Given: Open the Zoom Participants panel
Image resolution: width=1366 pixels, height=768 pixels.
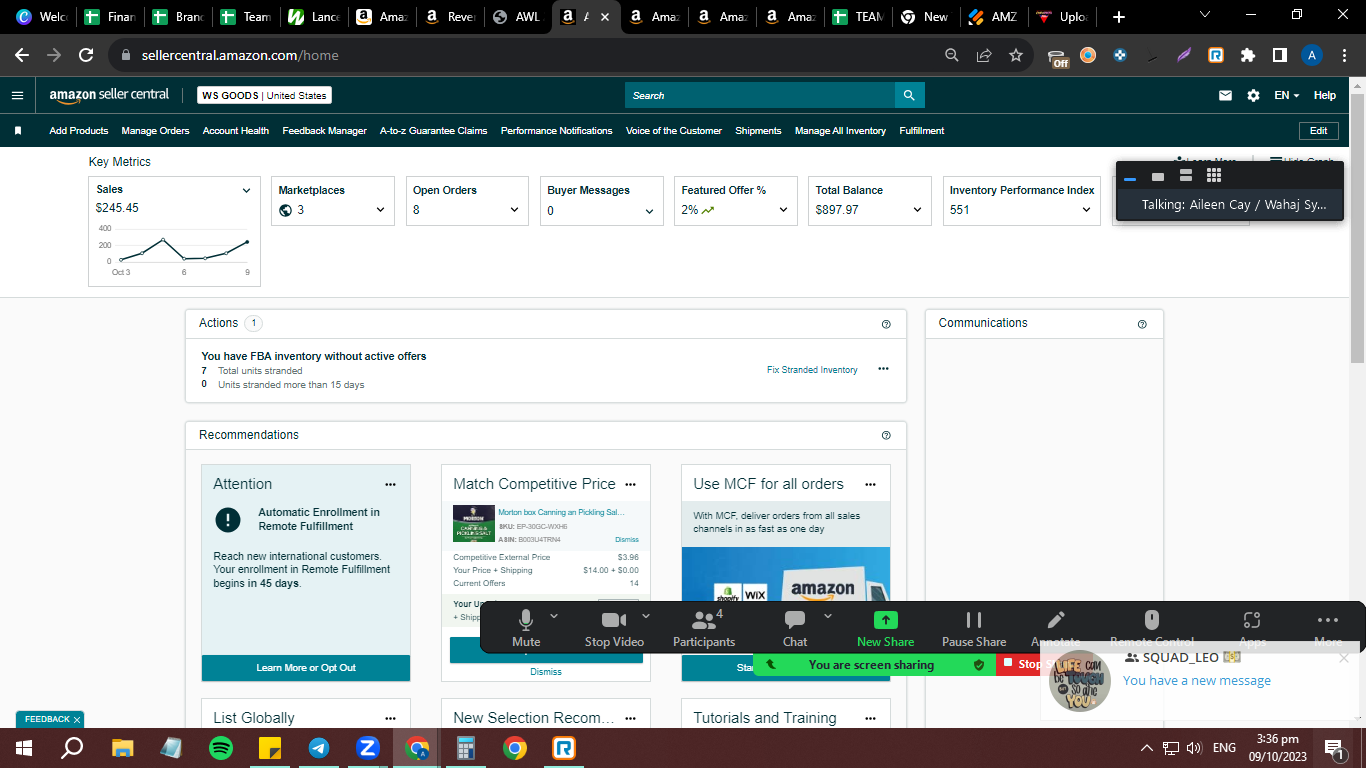Looking at the screenshot, I should click(x=704, y=628).
